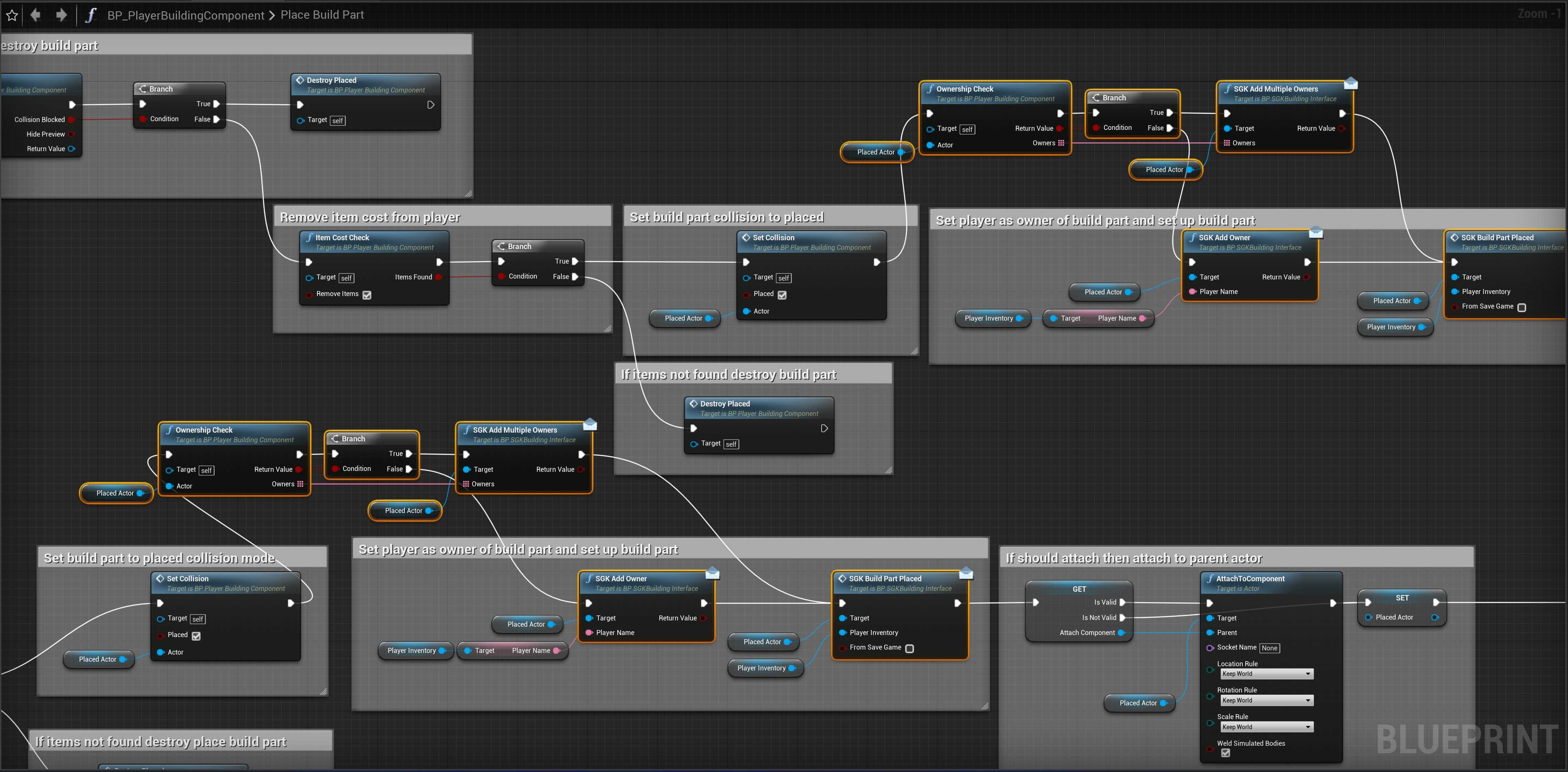Click branch icon on the Branch node by Item Cost Check
The image size is (1568, 772).
(501, 247)
